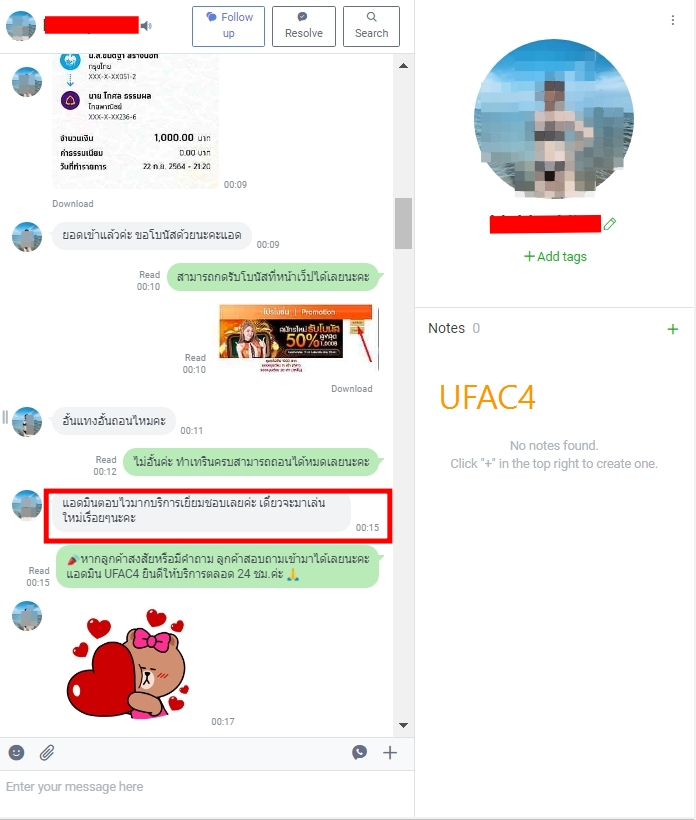Click the plus icon beside message tools
This screenshot has height=820, width=696.
[390, 753]
